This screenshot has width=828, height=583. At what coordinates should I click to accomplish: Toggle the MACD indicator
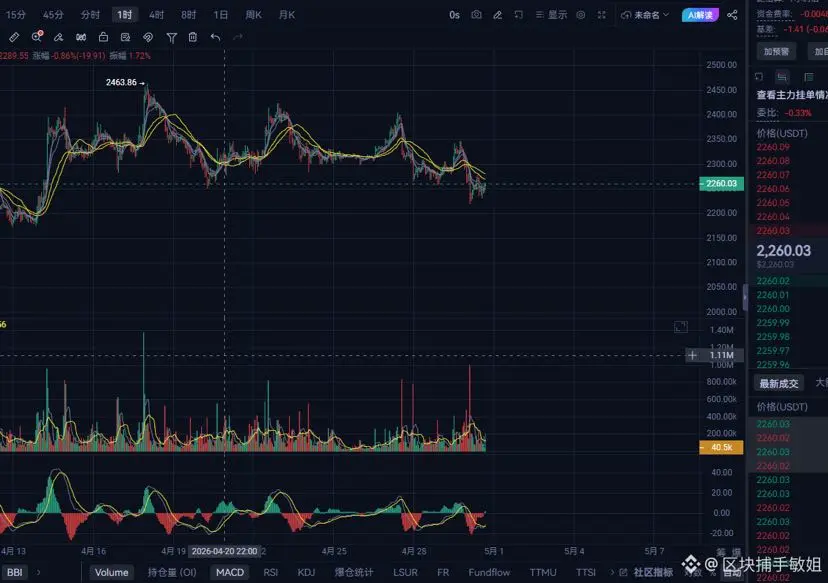point(230,572)
